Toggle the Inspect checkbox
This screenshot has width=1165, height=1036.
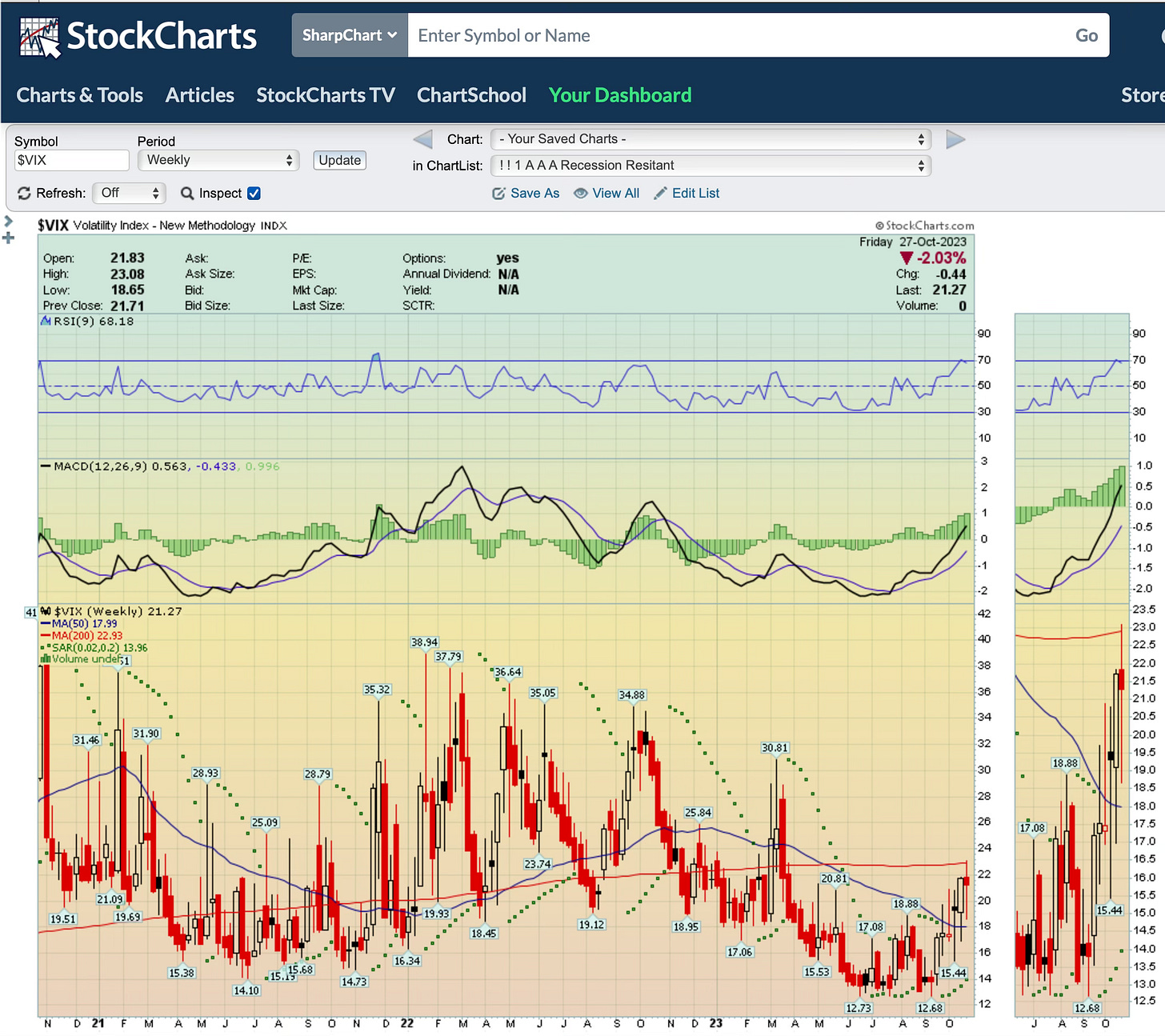pyautogui.click(x=254, y=193)
